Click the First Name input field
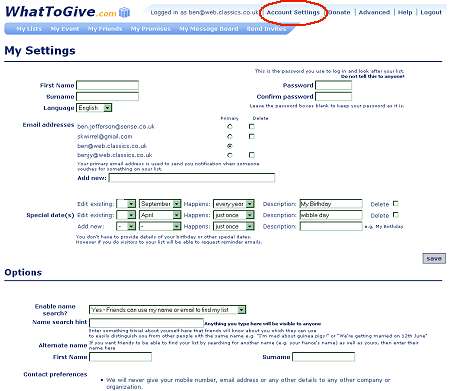Image resolution: width=450 pixels, height=391 pixels. 107,85
